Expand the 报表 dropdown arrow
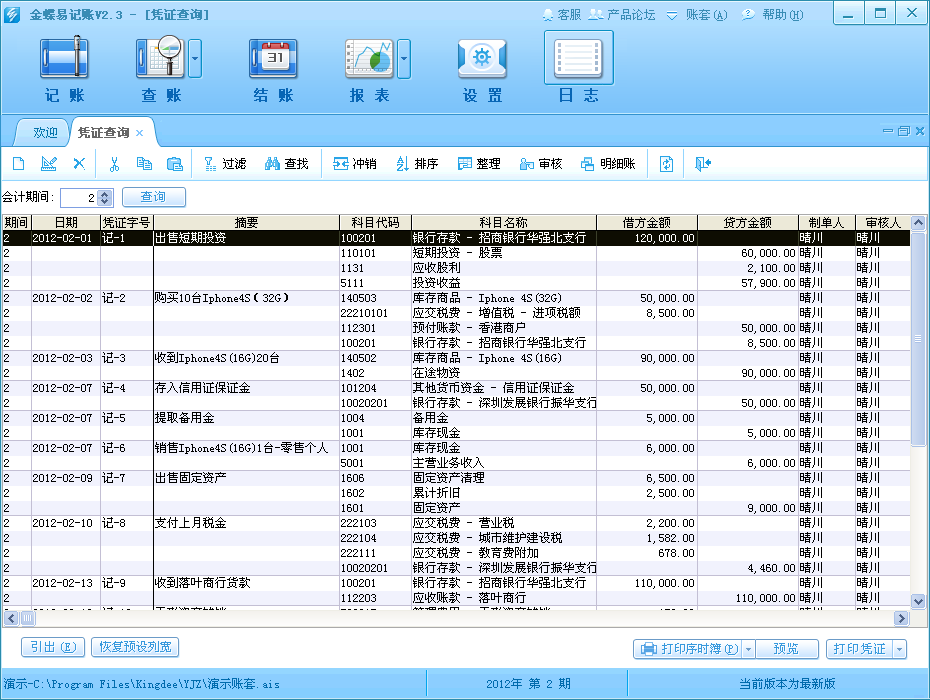This screenshot has width=930, height=700. [x=404, y=59]
